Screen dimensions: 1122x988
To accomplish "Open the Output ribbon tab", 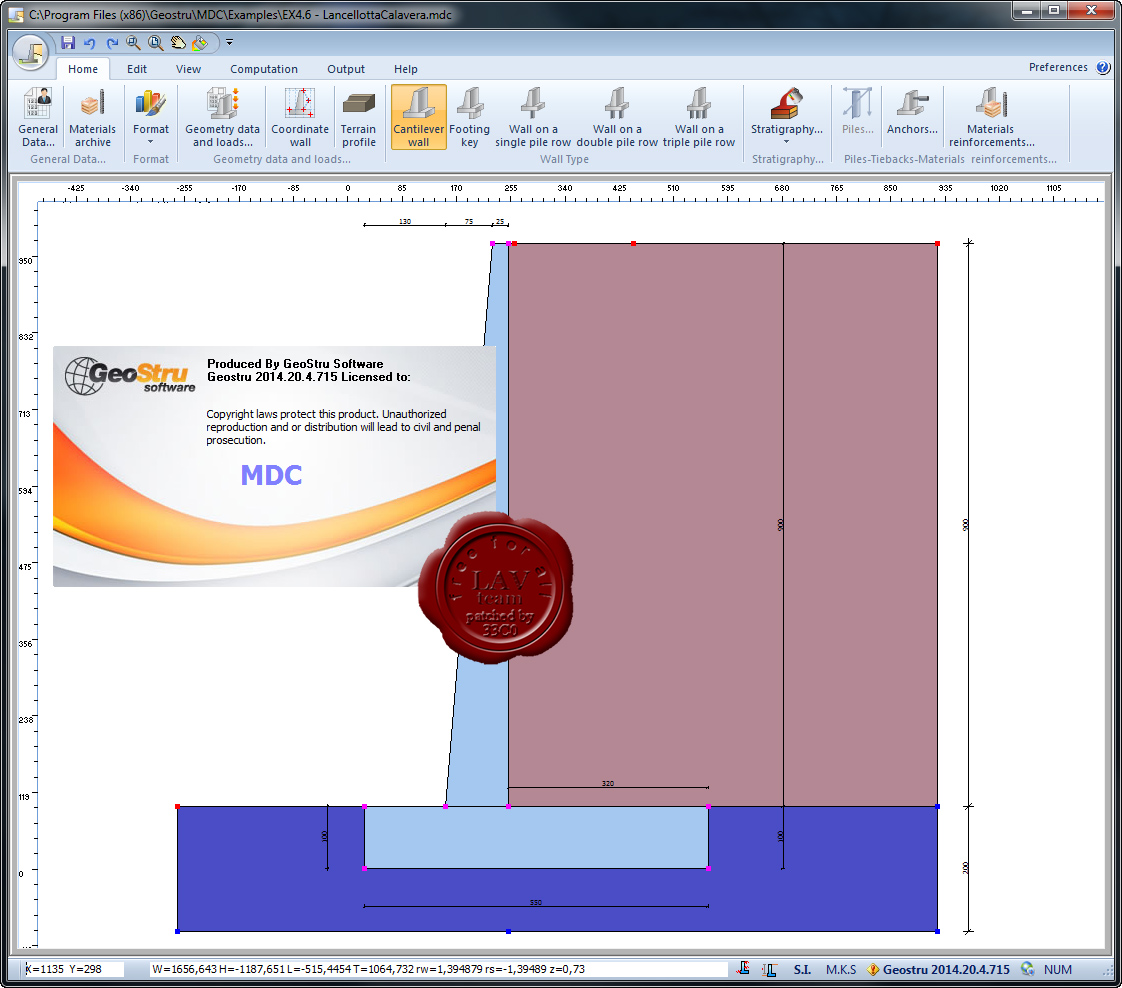I will pyautogui.click(x=346, y=69).
